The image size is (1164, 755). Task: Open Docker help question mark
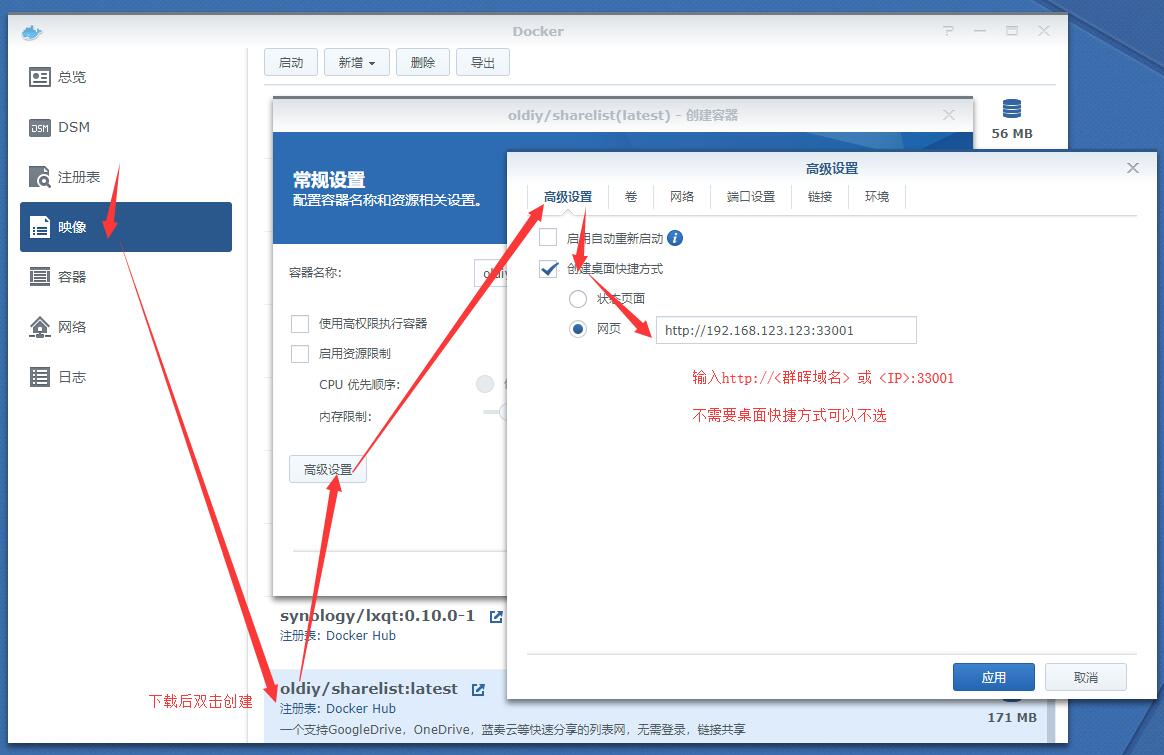pos(948,31)
